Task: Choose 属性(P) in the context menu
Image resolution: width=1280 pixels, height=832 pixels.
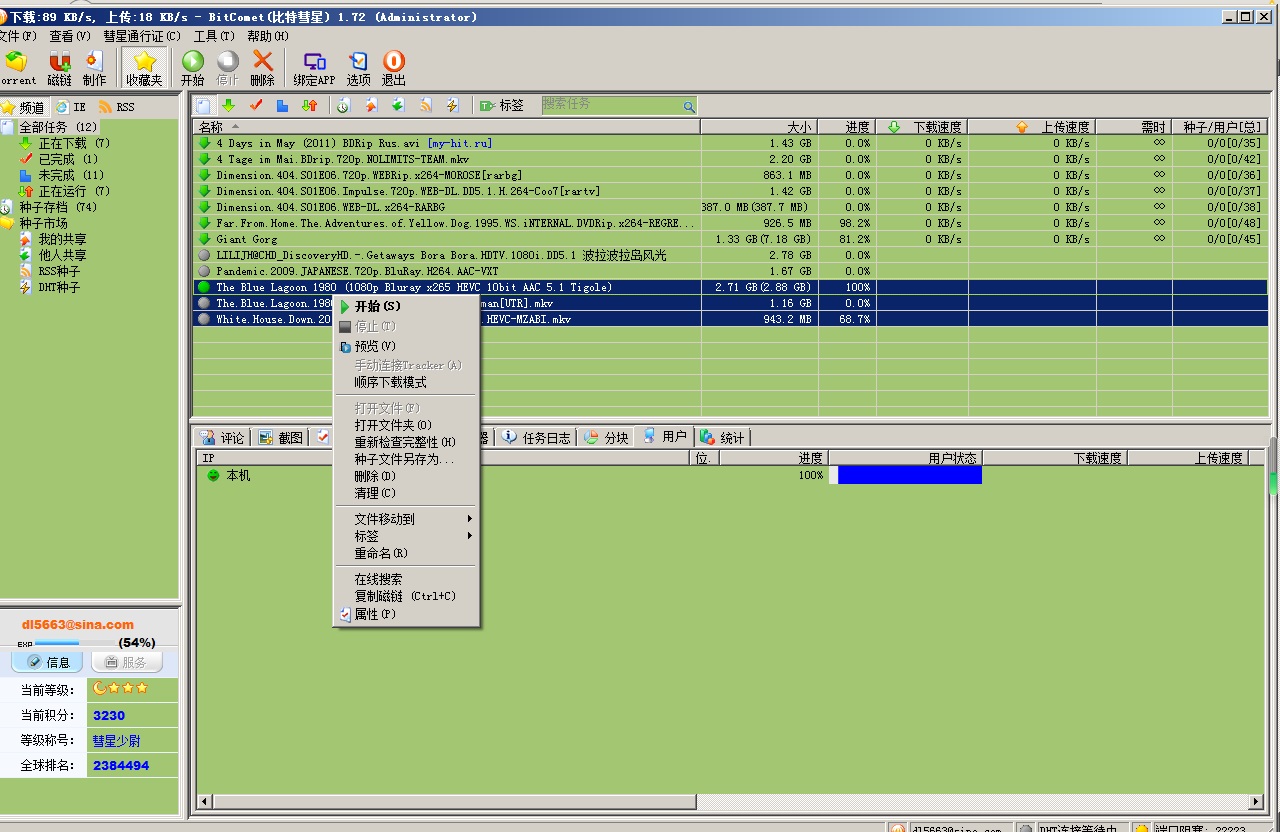Action: pos(406,614)
